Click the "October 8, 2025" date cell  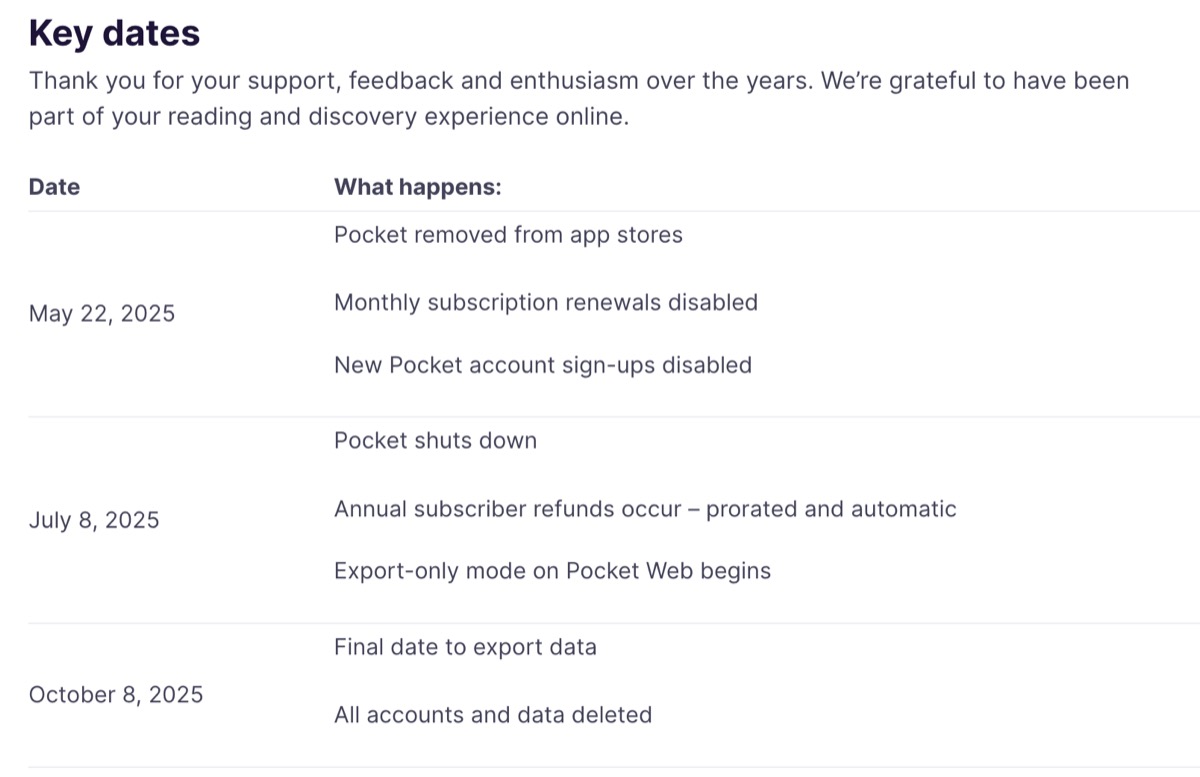point(115,695)
